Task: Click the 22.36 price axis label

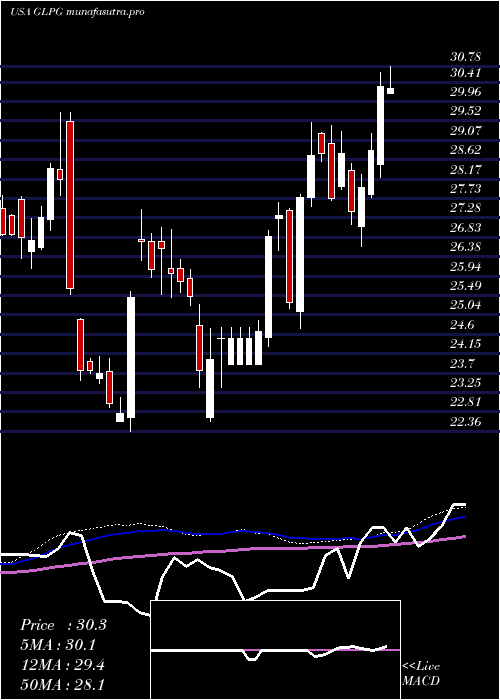Action: 466,422
